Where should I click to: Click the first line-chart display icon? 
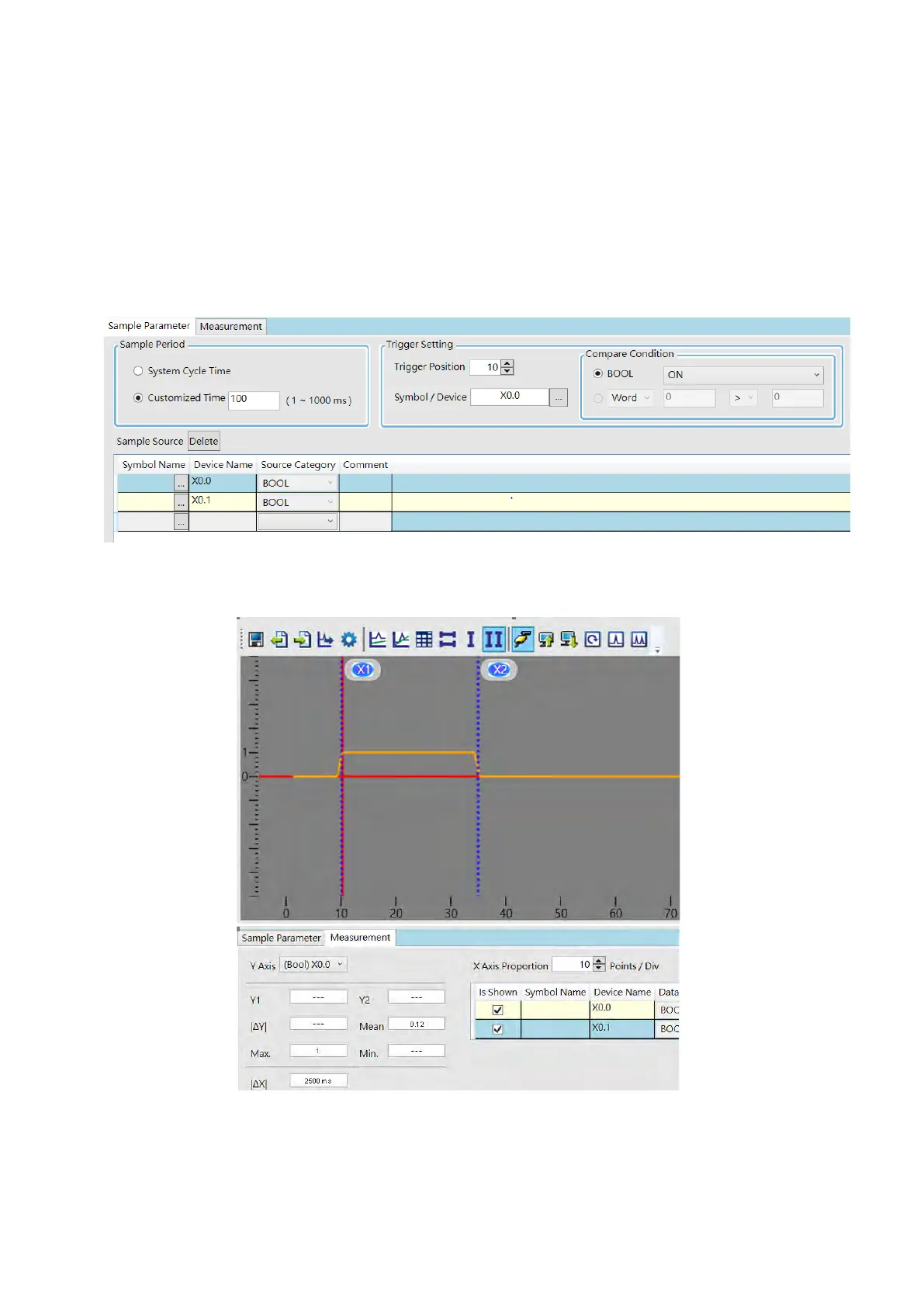pyautogui.click(x=377, y=640)
